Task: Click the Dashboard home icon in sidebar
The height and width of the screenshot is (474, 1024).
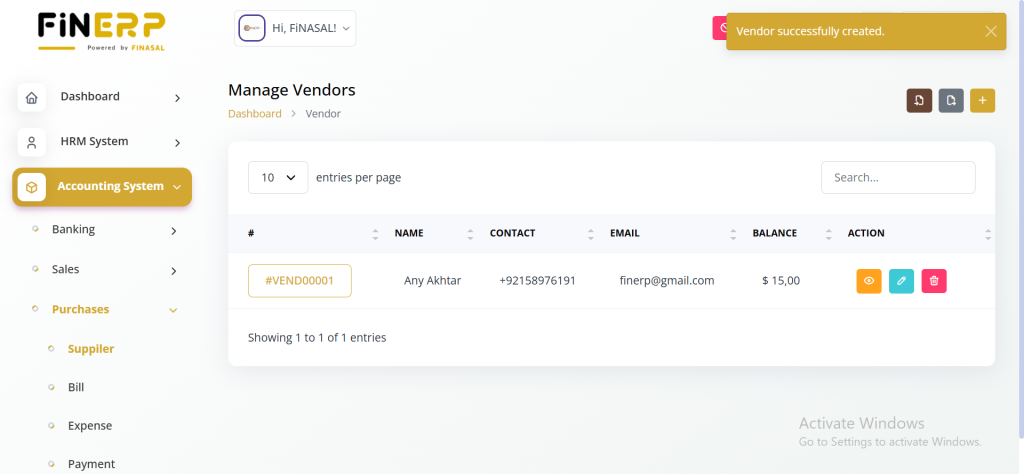Action: [x=32, y=98]
